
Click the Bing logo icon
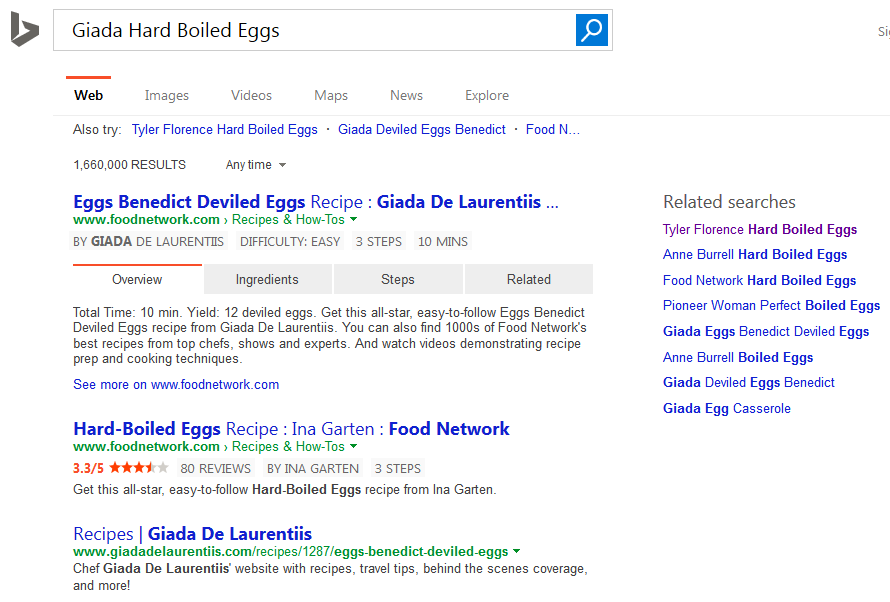[24, 30]
